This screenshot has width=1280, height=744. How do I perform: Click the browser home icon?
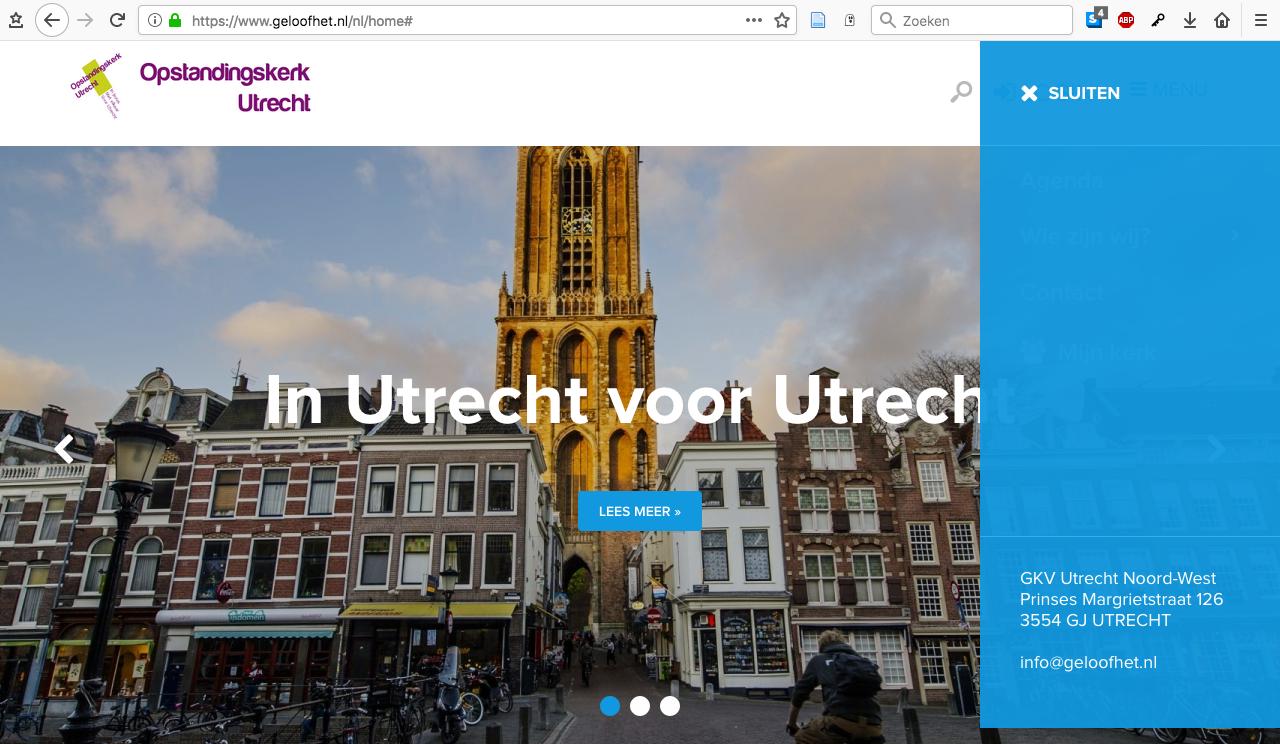click(x=1222, y=20)
